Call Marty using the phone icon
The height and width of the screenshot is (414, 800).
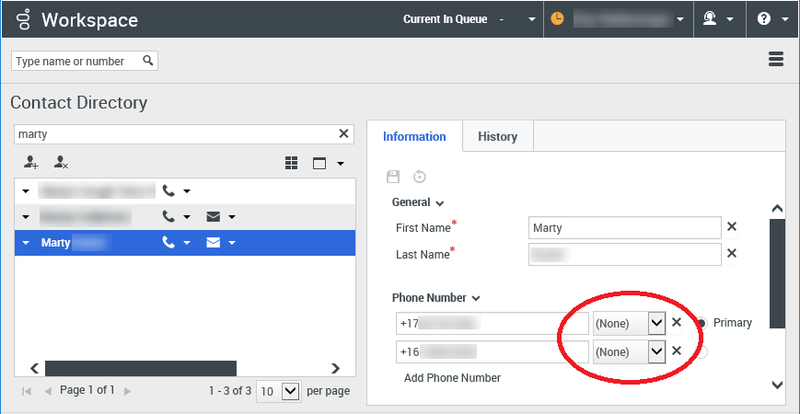tap(168, 242)
